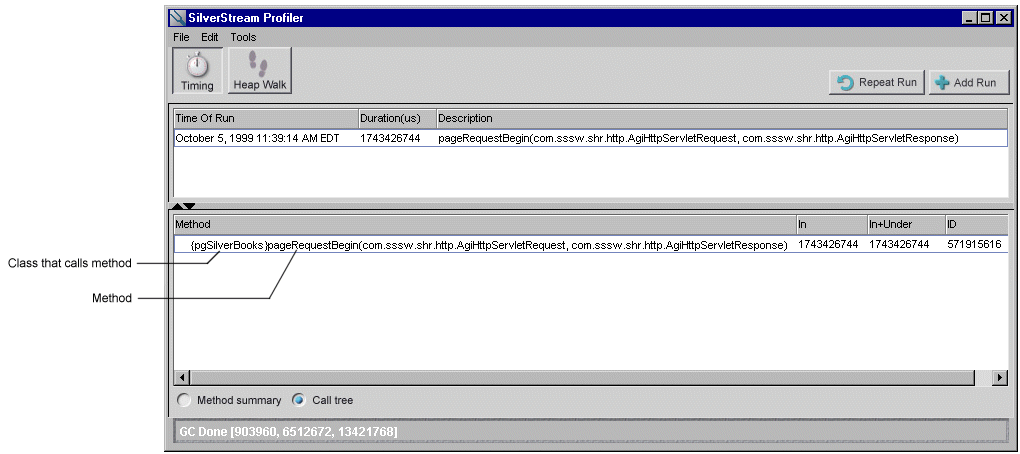Maximize the SilverStream Profiler window

click(986, 18)
